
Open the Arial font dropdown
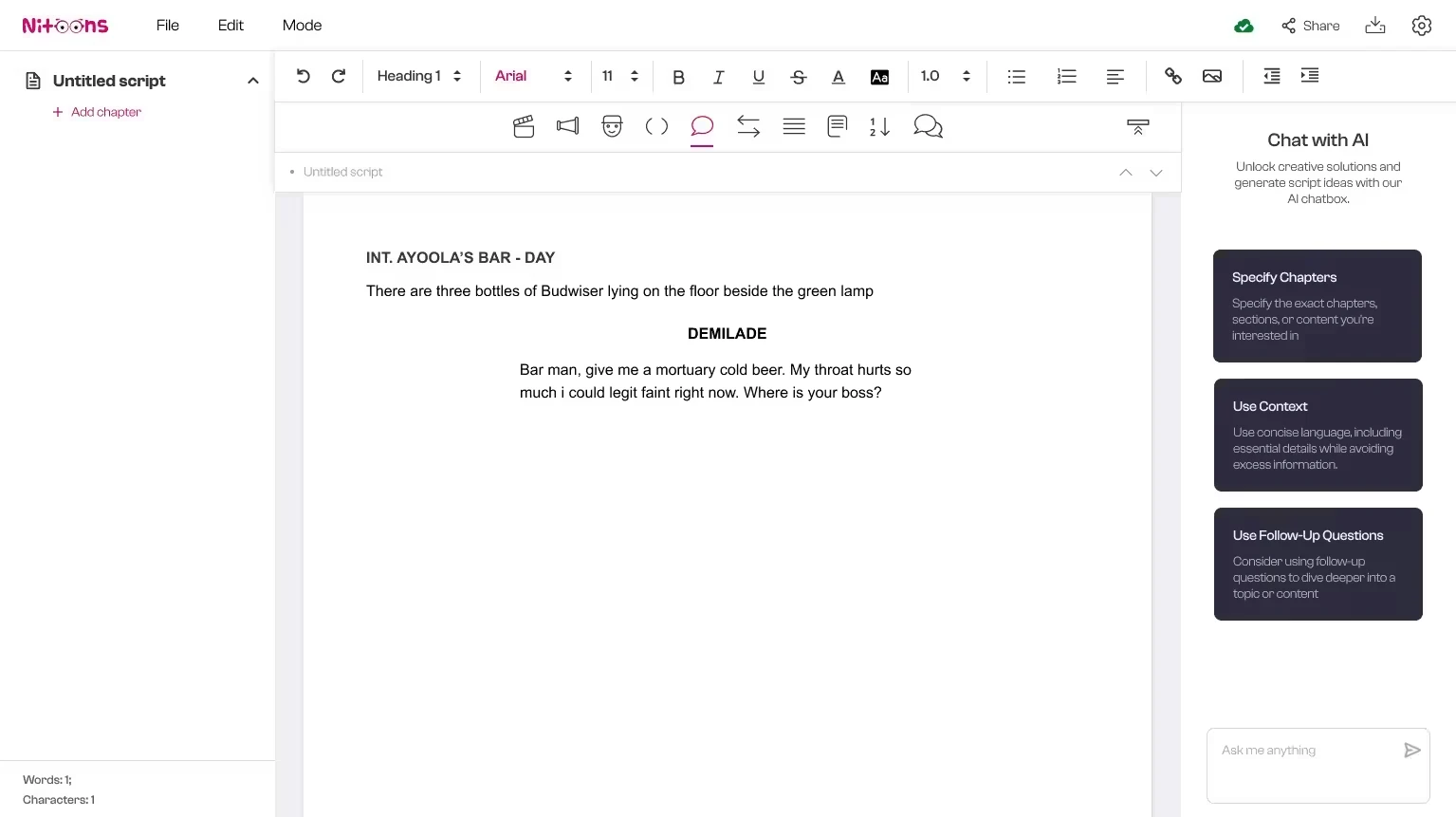(x=534, y=76)
